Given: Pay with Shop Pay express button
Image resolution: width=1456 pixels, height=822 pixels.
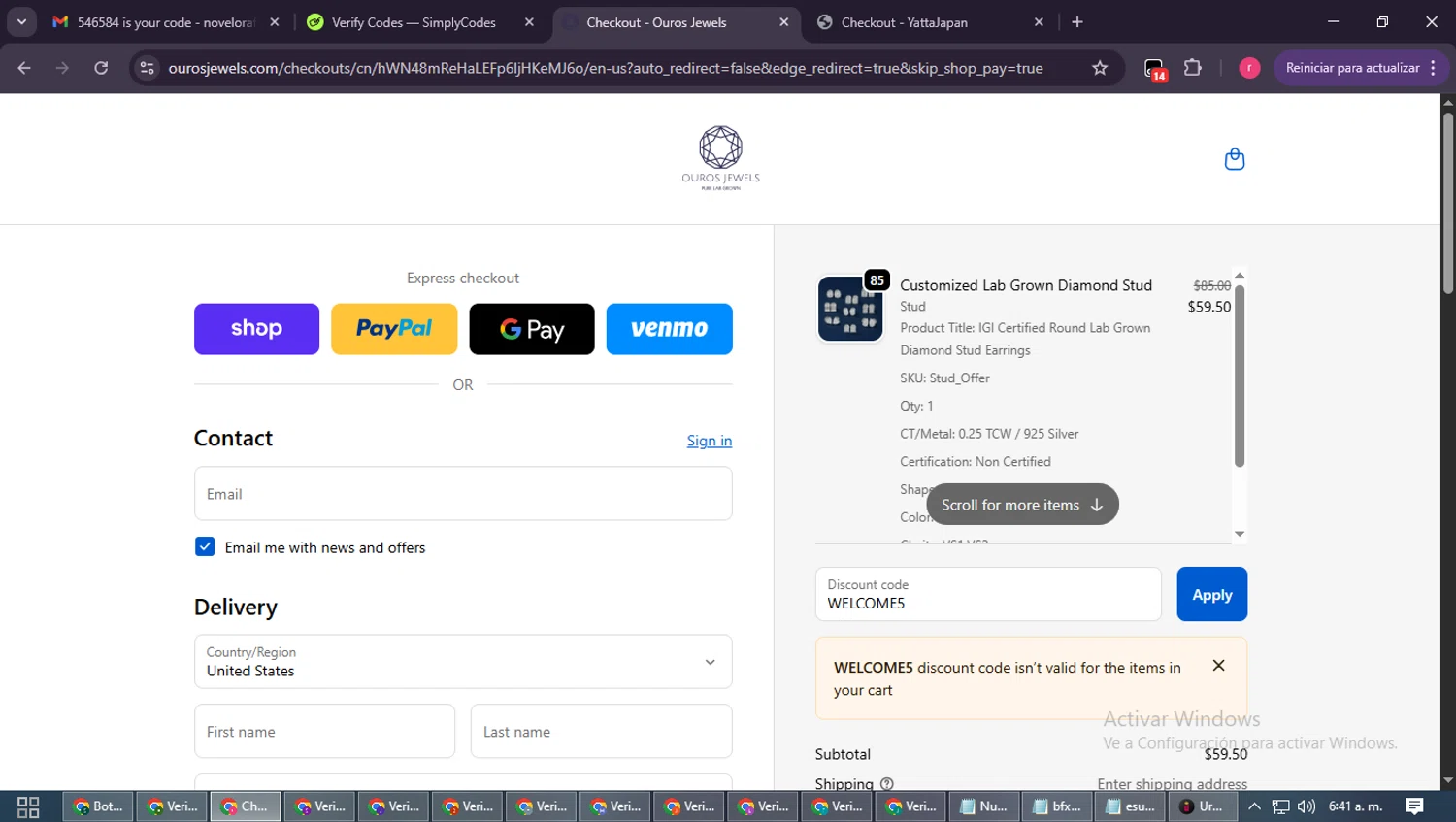Looking at the screenshot, I should pos(256,329).
